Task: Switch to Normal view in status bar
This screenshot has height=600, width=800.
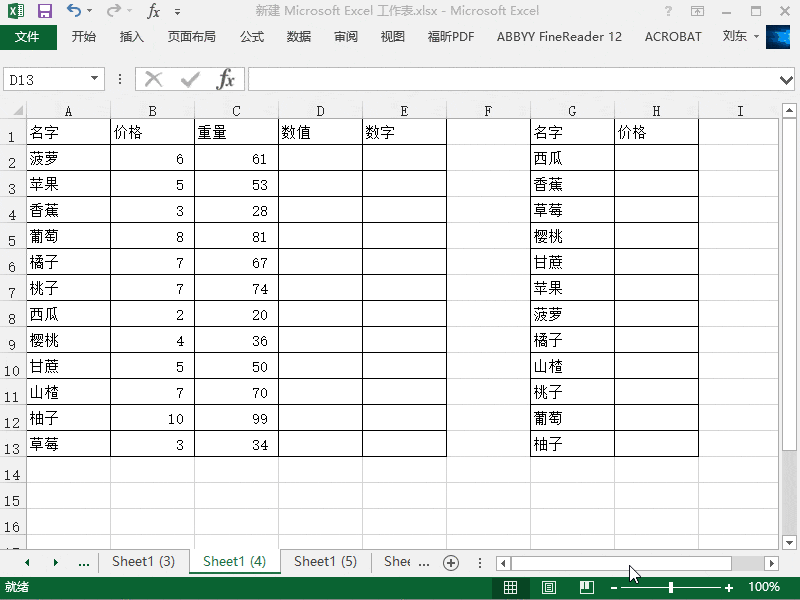Action: pyautogui.click(x=511, y=589)
